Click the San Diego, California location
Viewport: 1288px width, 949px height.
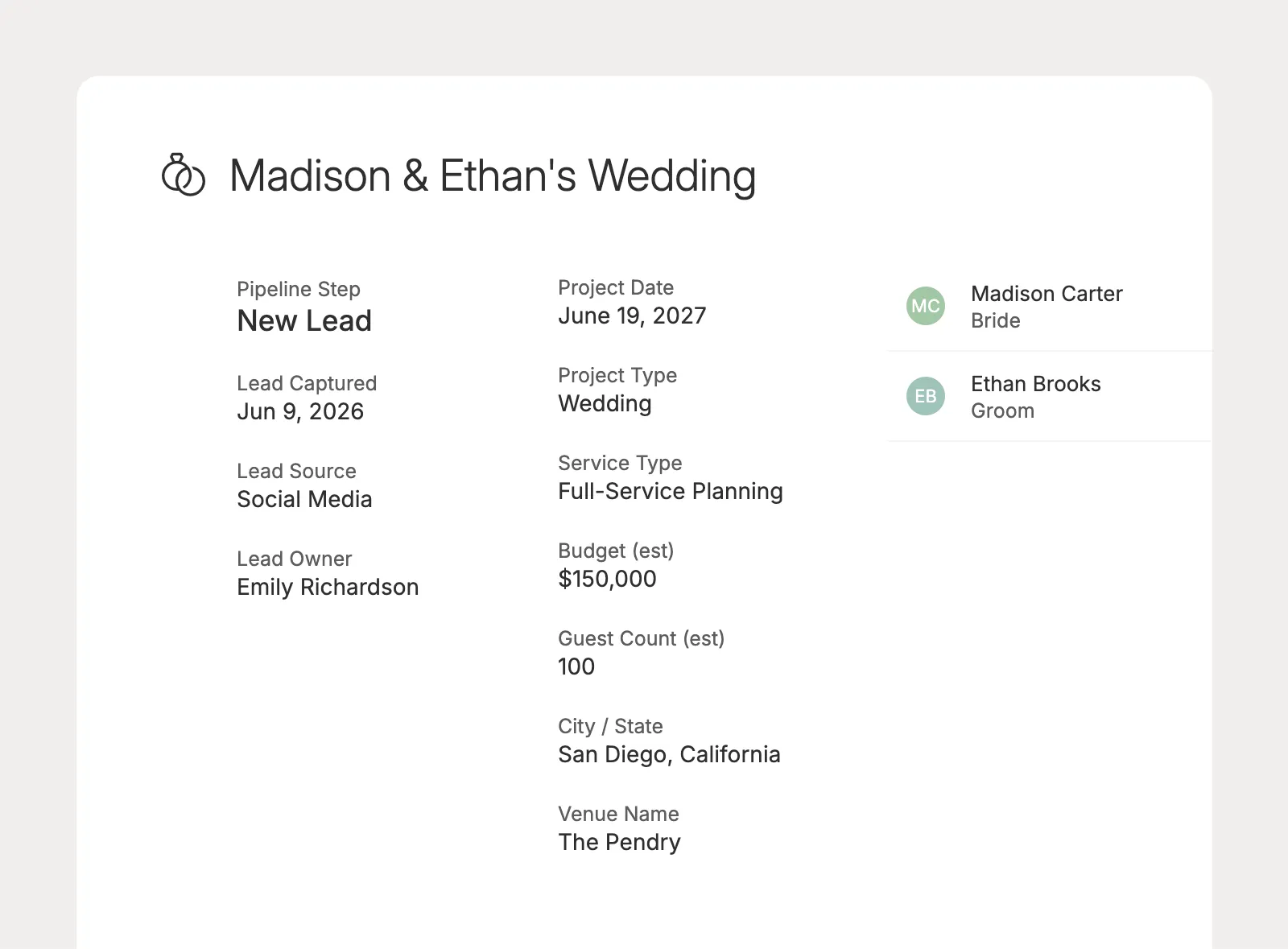click(x=669, y=754)
